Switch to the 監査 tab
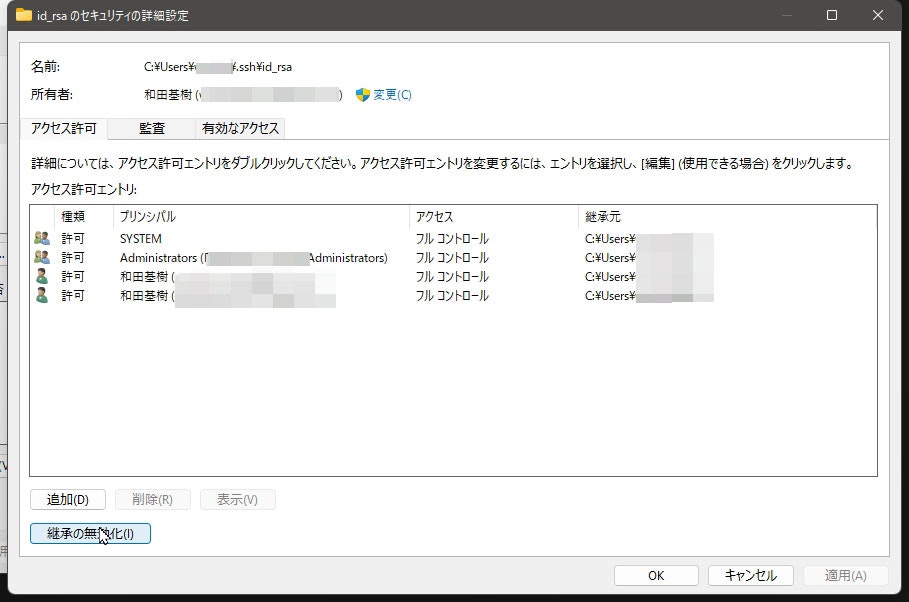The image size is (909, 602). click(152, 128)
